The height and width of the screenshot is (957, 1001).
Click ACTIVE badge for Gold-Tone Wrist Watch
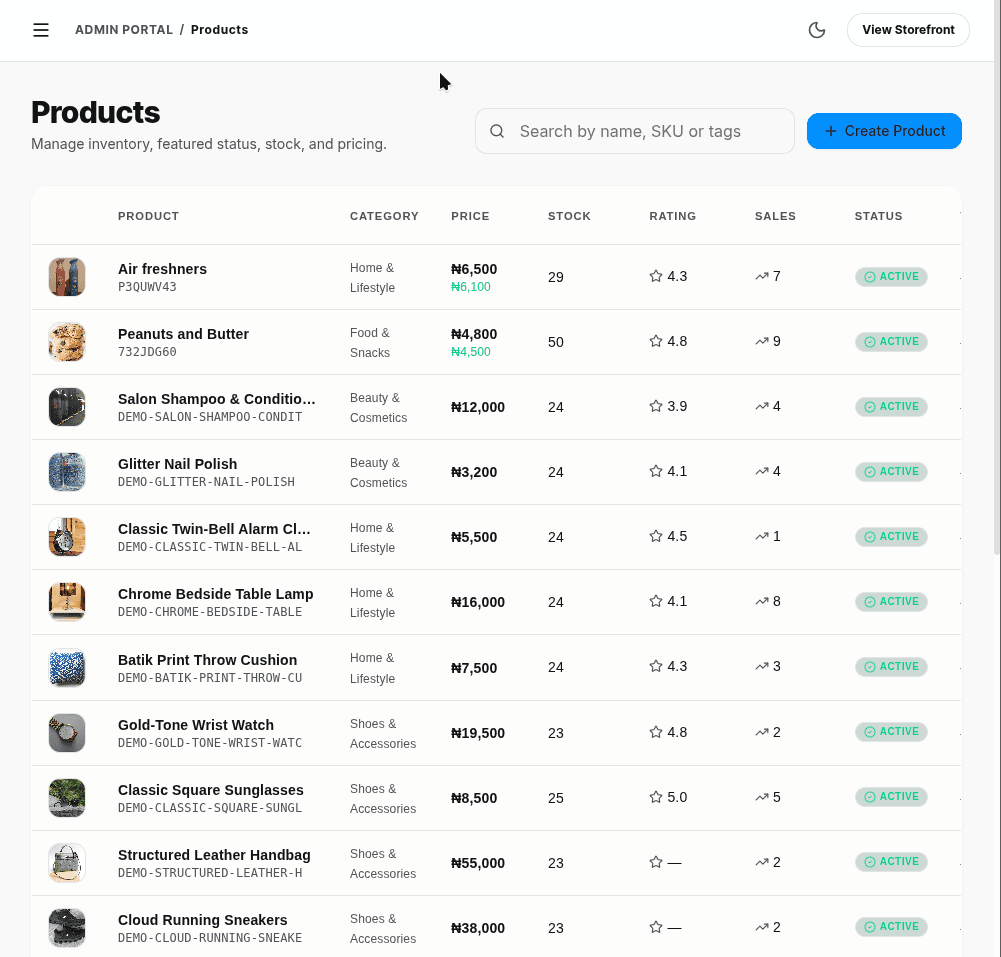click(891, 732)
